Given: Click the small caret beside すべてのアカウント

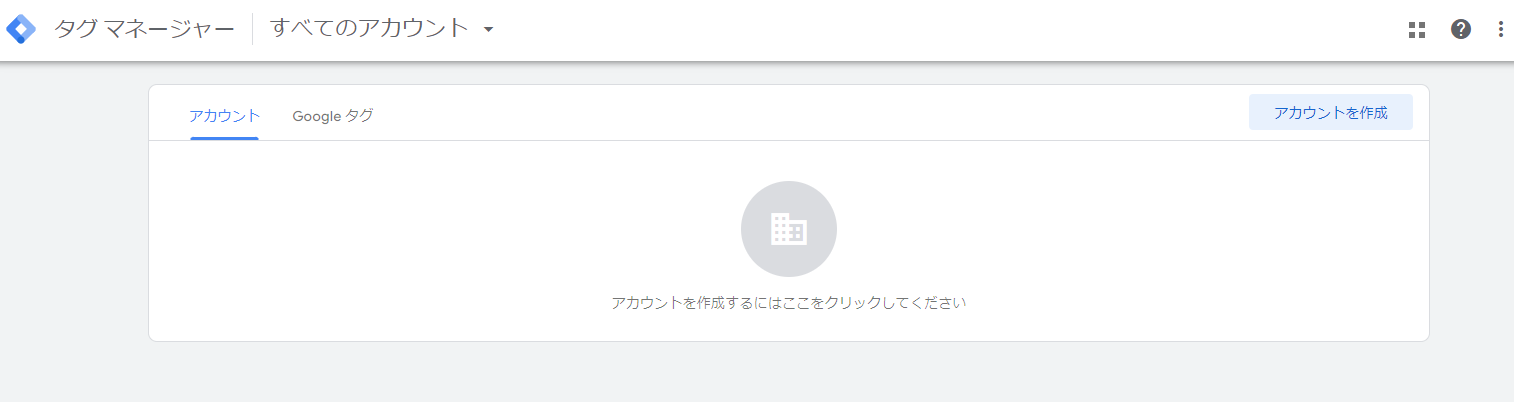Looking at the screenshot, I should coord(489,30).
